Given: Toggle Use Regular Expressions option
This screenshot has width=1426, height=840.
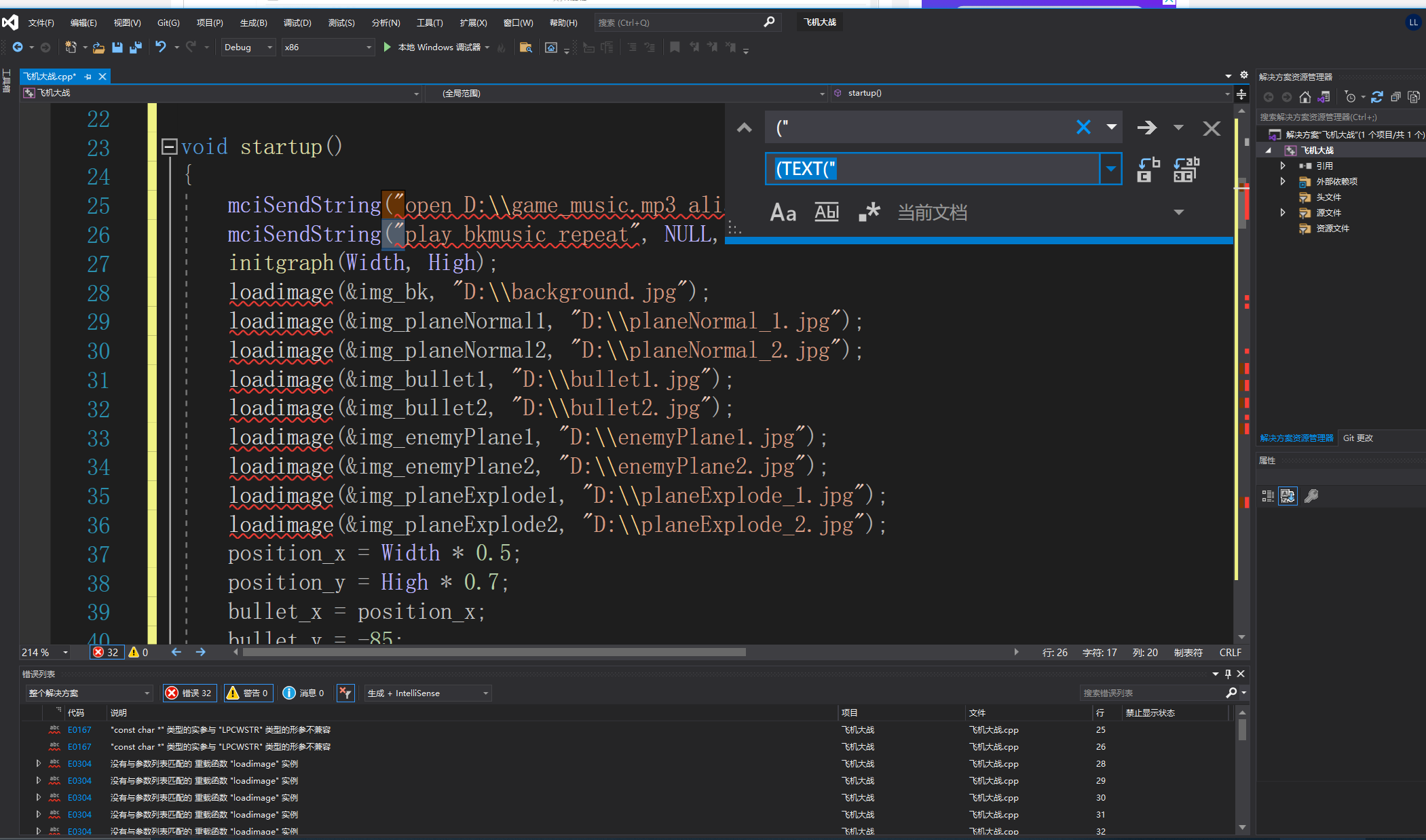Looking at the screenshot, I should pos(869,212).
